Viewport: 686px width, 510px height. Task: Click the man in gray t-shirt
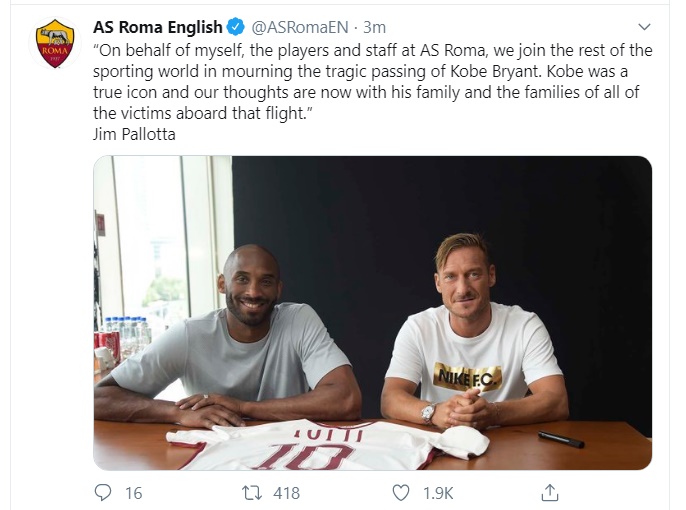pyautogui.click(x=240, y=340)
